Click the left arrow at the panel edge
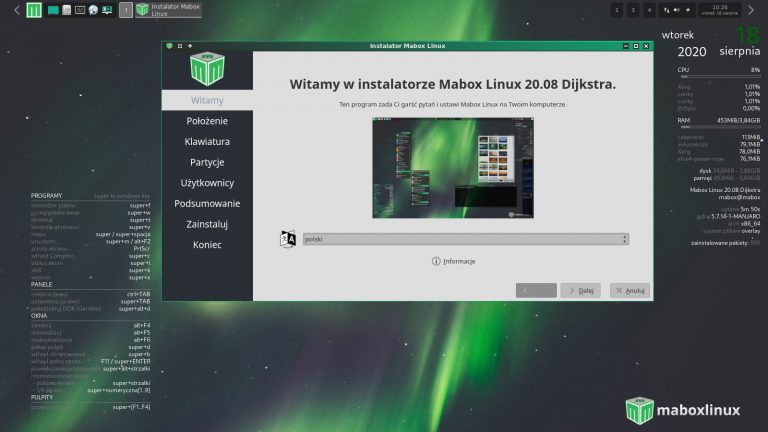Image resolution: width=768 pixels, height=432 pixels. pyautogui.click(x=15, y=10)
